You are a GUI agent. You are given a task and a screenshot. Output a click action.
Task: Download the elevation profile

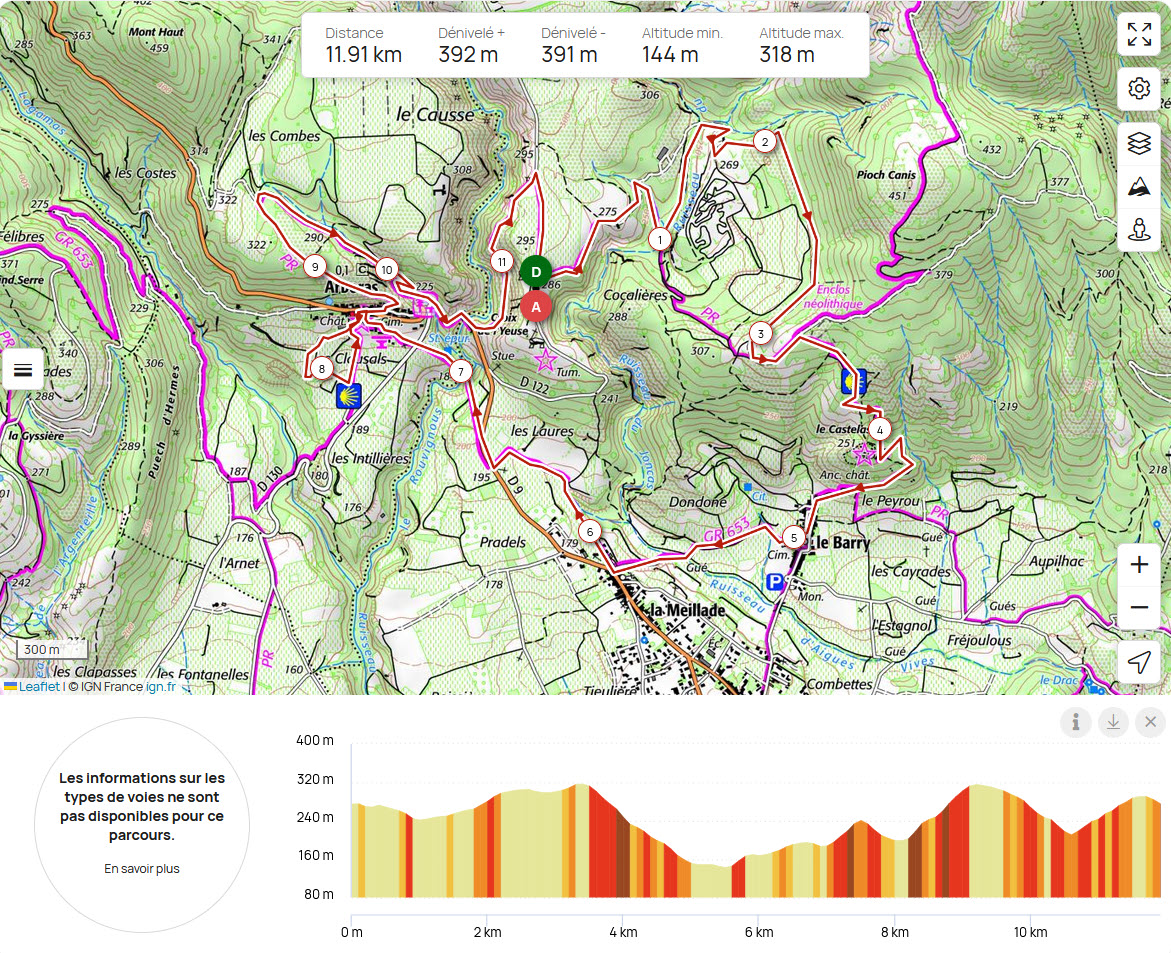(1113, 722)
